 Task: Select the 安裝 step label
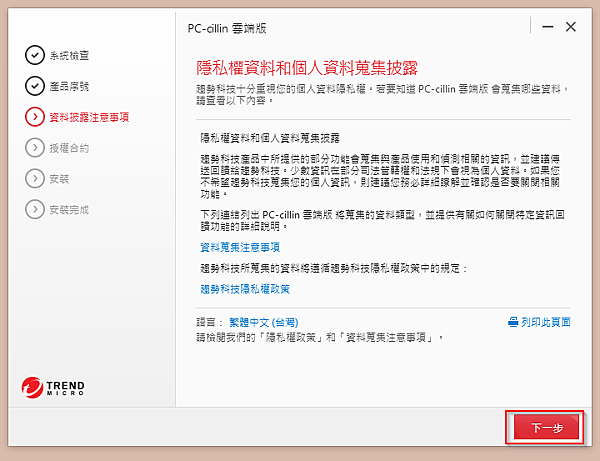(59, 179)
